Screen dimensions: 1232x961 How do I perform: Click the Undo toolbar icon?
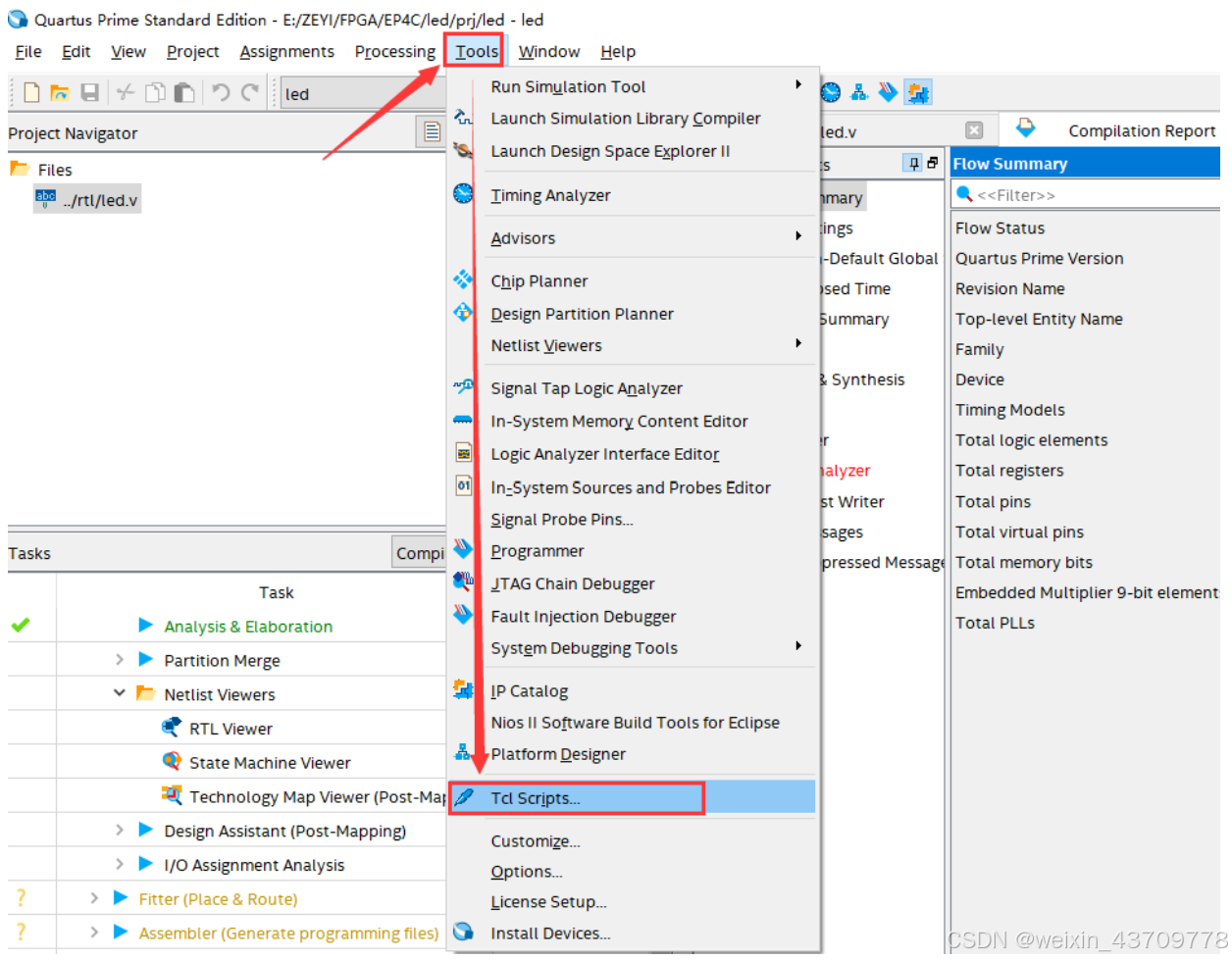click(220, 92)
